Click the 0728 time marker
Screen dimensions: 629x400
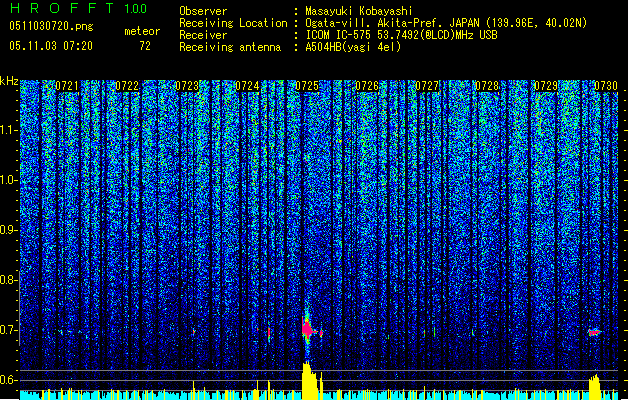(487, 86)
